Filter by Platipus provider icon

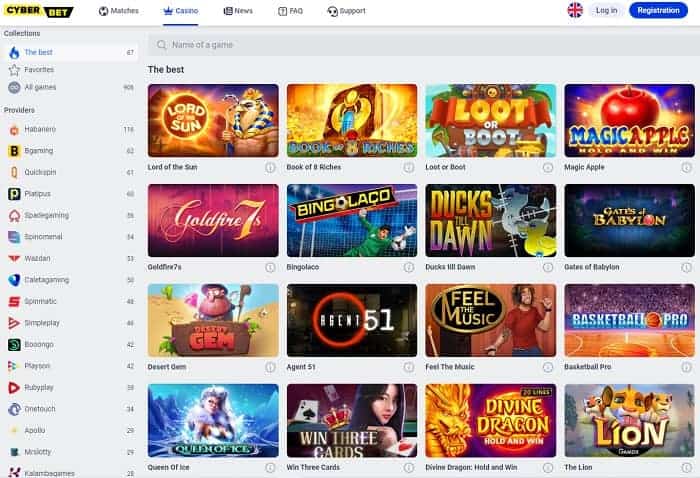click(14, 194)
